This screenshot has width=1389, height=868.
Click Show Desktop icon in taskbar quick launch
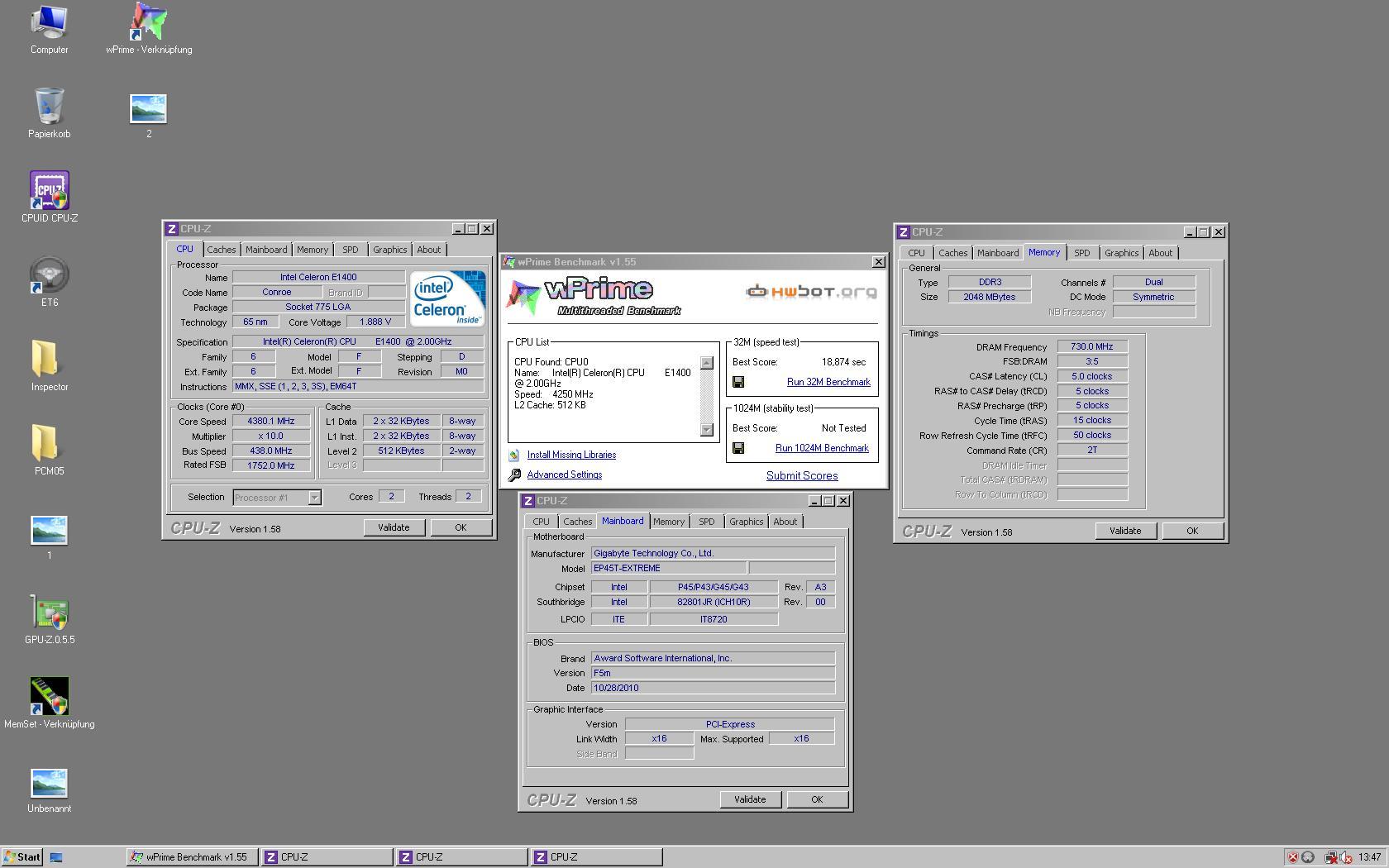pyautogui.click(x=56, y=857)
